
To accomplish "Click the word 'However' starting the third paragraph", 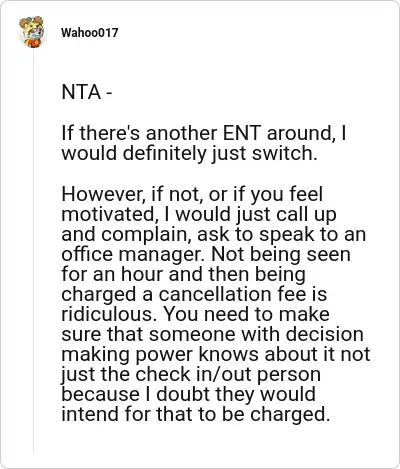I will 102,194.
